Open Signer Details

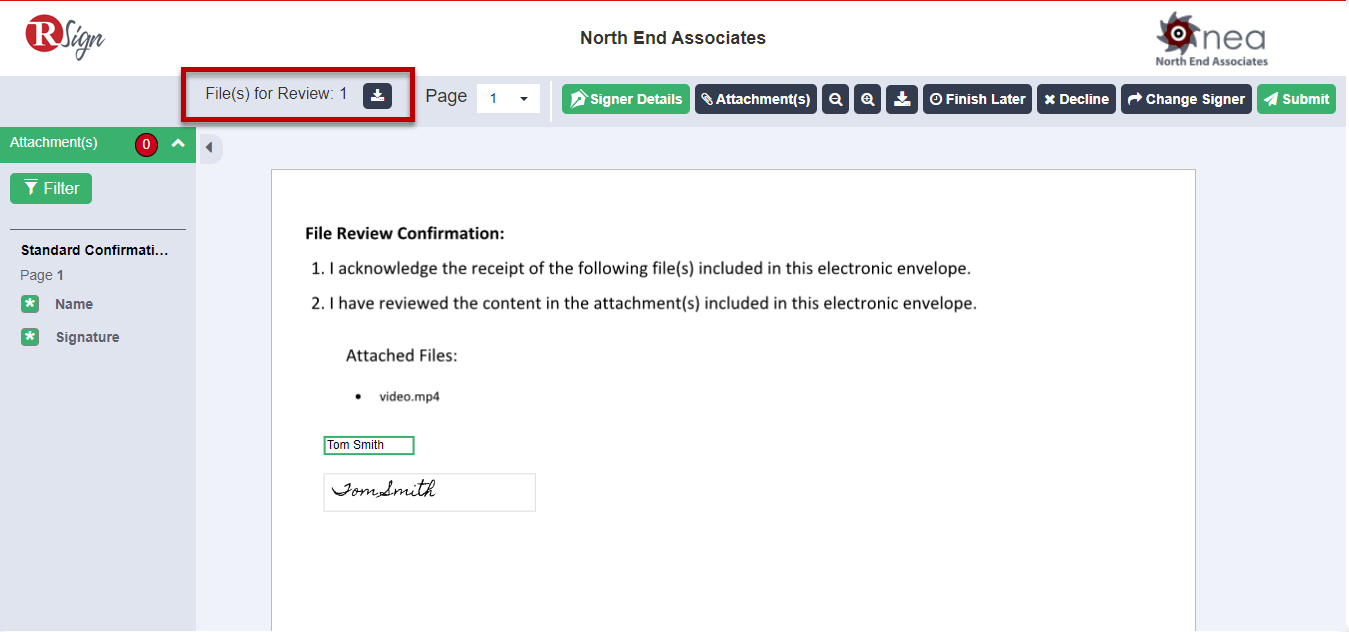click(x=626, y=99)
